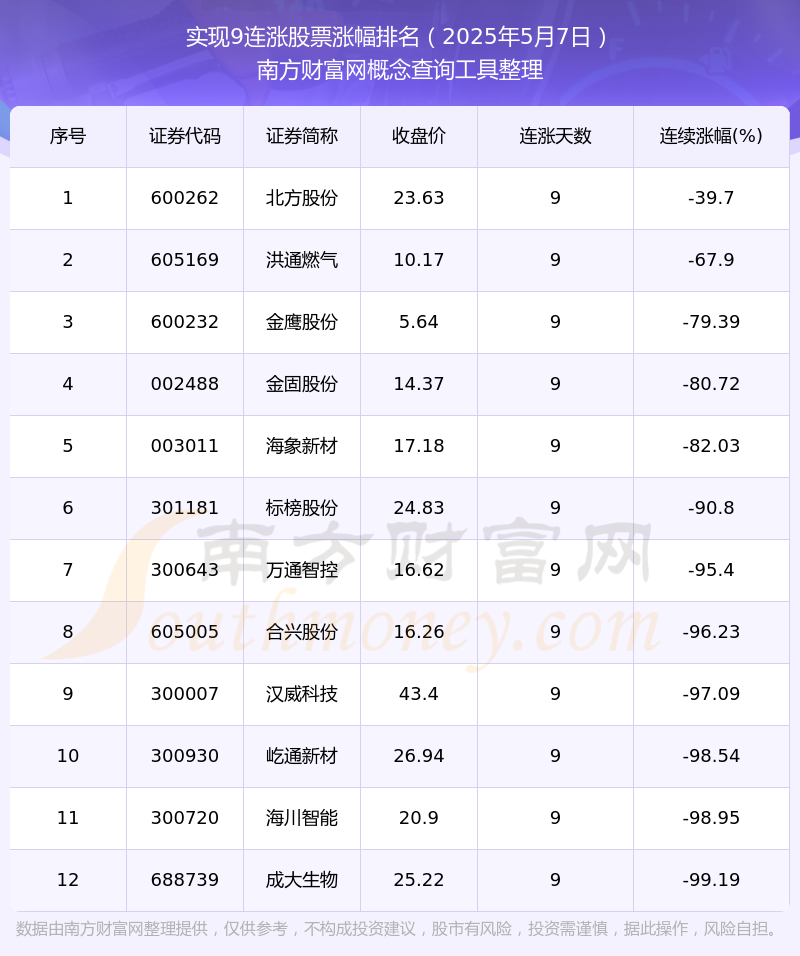Click the -98.54 percentage cell
This screenshot has height=956, width=800.
point(711,756)
